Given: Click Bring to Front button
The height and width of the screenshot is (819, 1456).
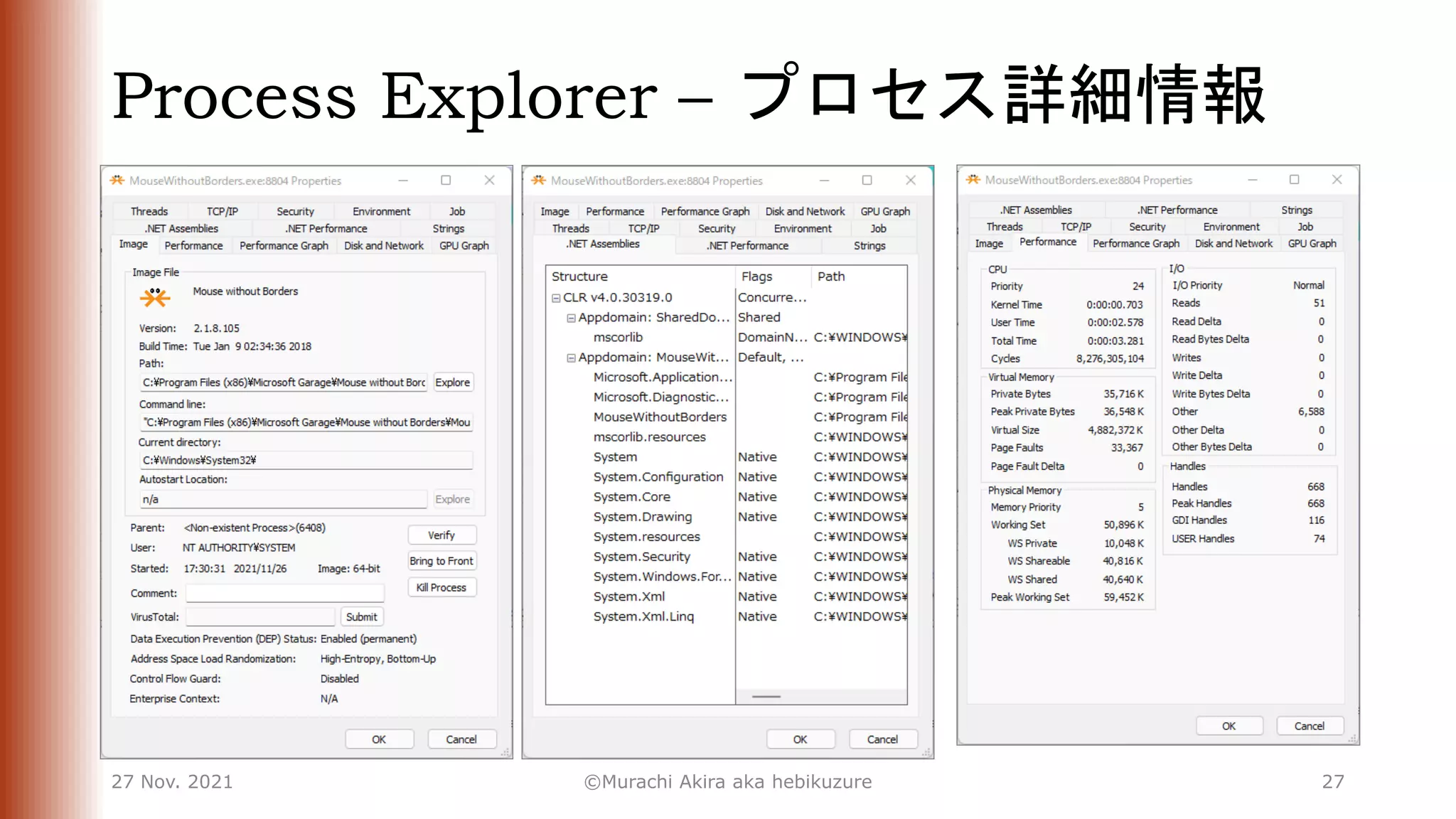Looking at the screenshot, I should (x=441, y=561).
